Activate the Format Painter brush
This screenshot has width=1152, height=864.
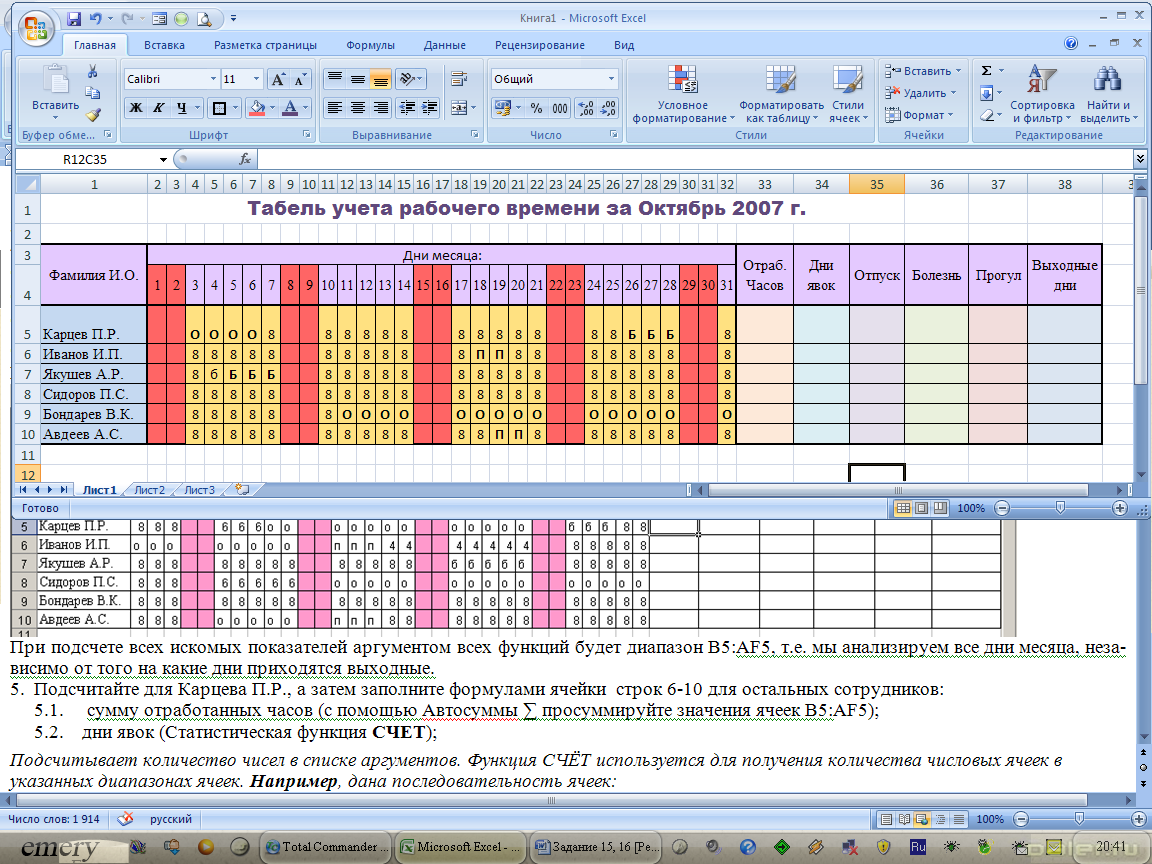[x=93, y=115]
